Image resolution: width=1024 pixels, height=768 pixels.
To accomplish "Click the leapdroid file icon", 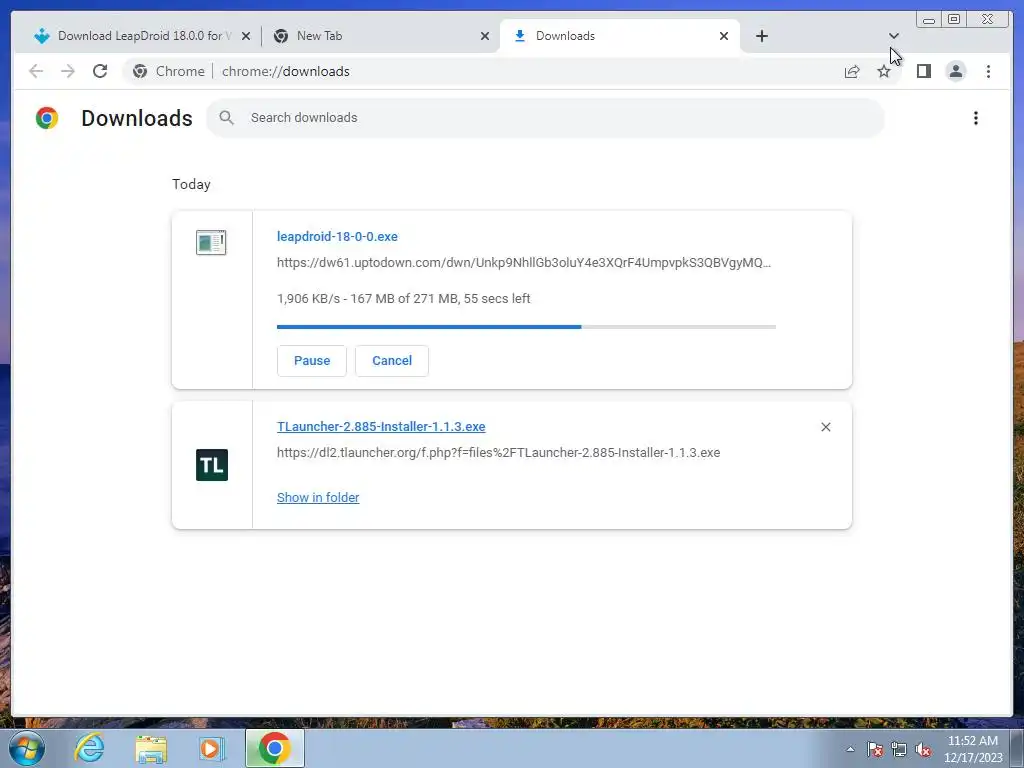I will pos(211,242).
